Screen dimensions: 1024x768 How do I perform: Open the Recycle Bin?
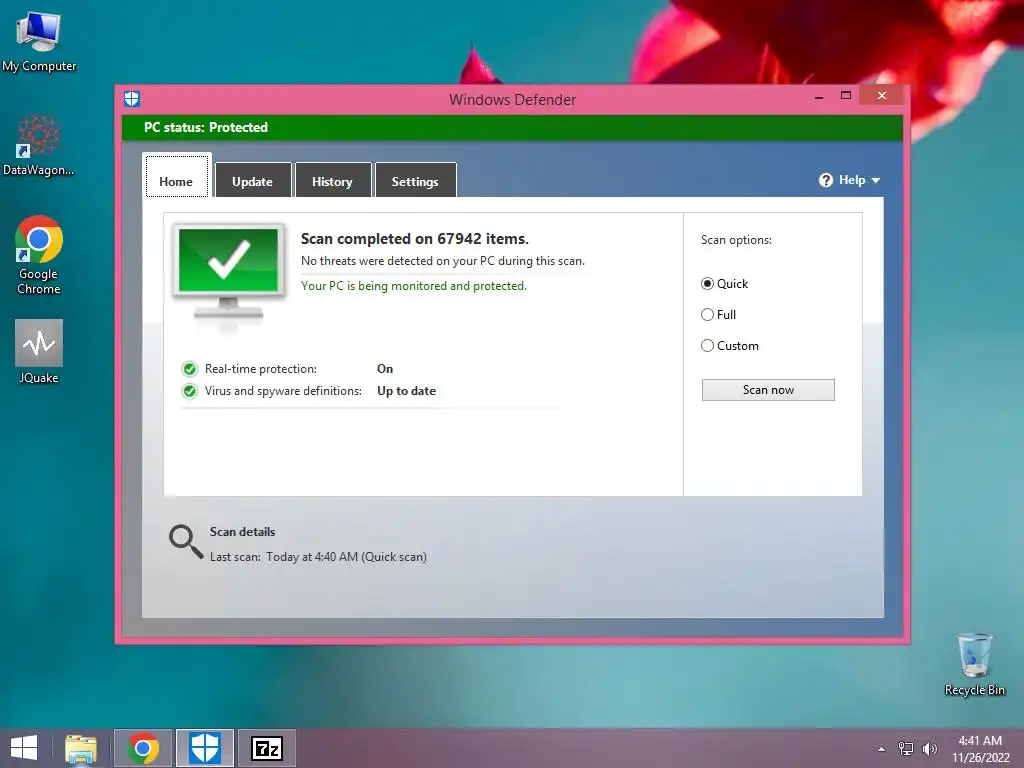[974, 664]
